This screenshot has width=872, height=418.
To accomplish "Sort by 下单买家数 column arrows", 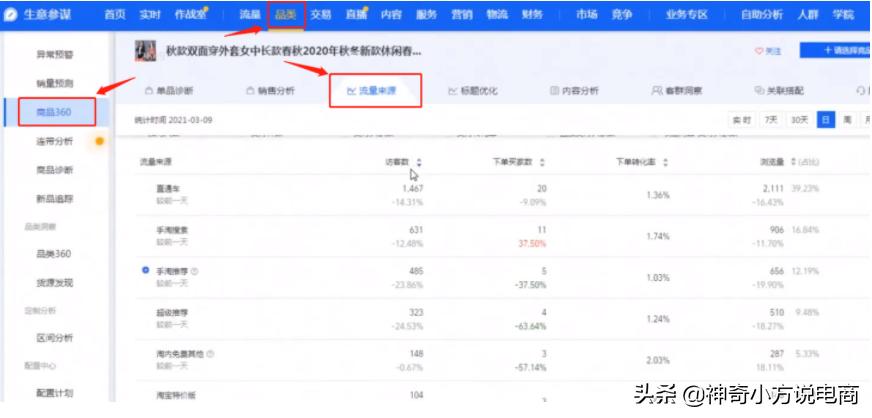I will [x=542, y=162].
